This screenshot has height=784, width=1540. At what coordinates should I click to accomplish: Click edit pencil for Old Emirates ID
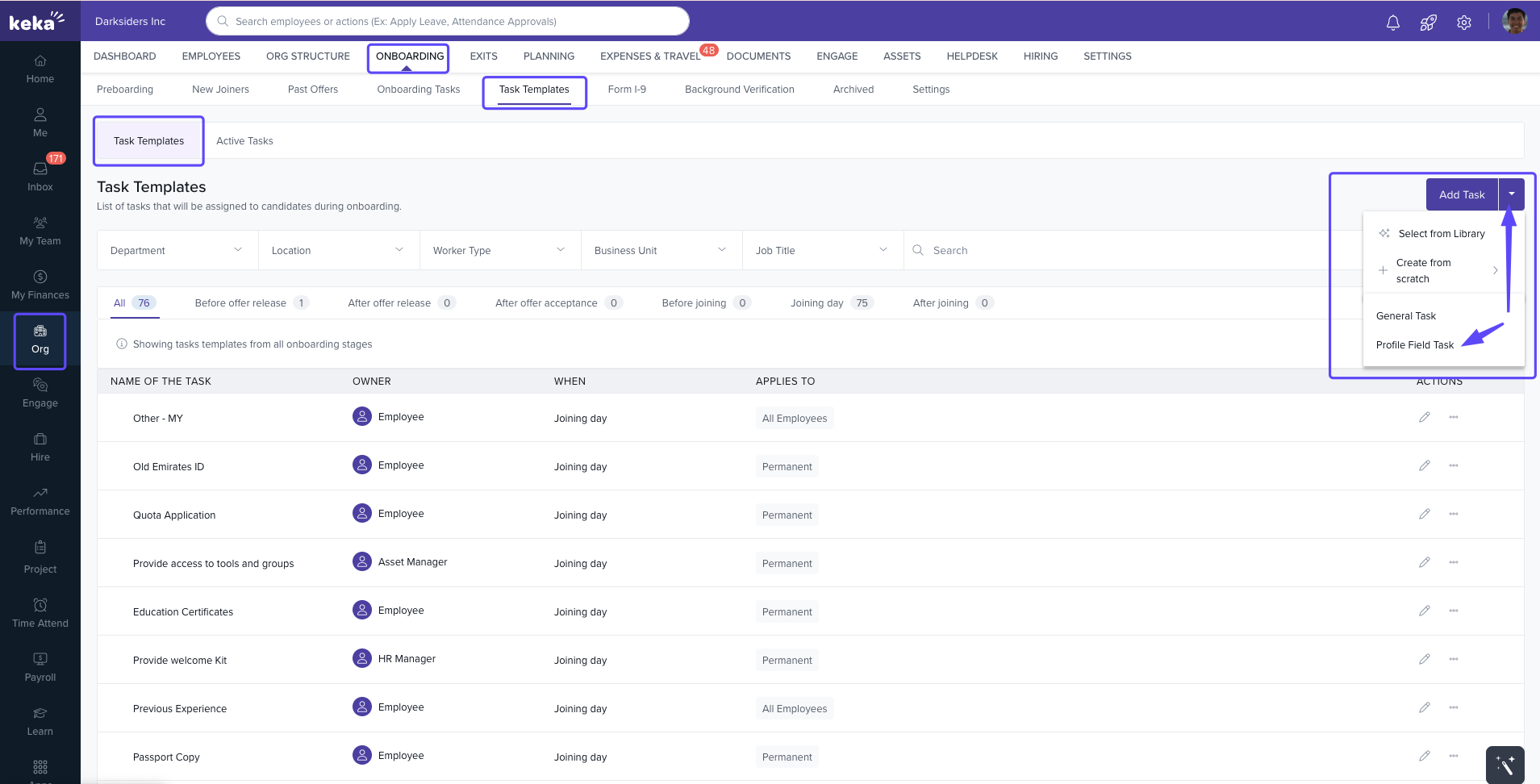point(1424,465)
